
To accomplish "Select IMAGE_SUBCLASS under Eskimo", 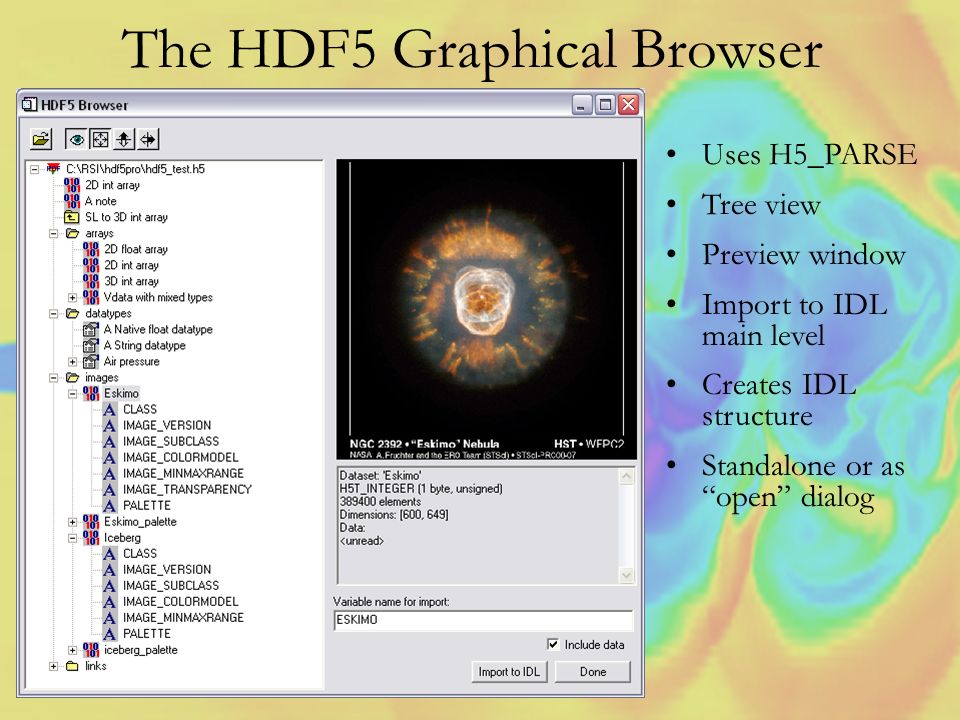I will click(171, 441).
